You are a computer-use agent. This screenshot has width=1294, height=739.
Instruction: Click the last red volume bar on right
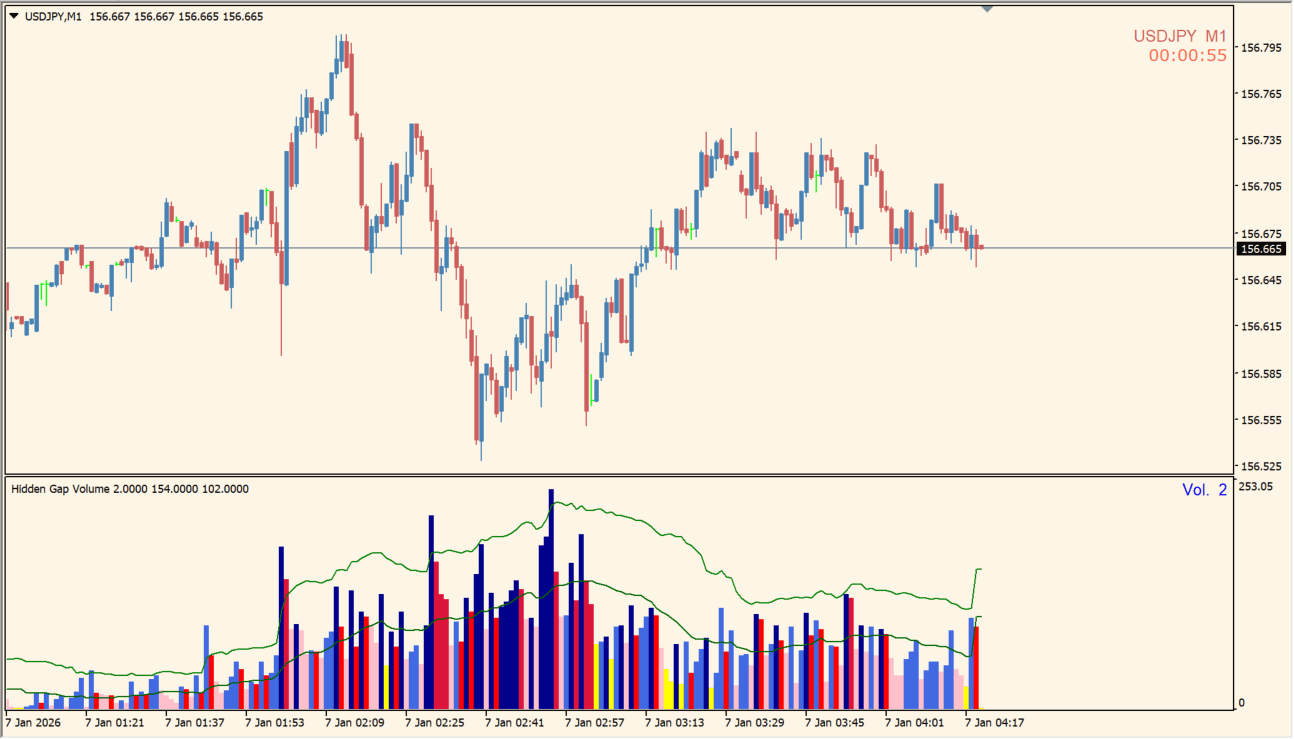coord(976,665)
